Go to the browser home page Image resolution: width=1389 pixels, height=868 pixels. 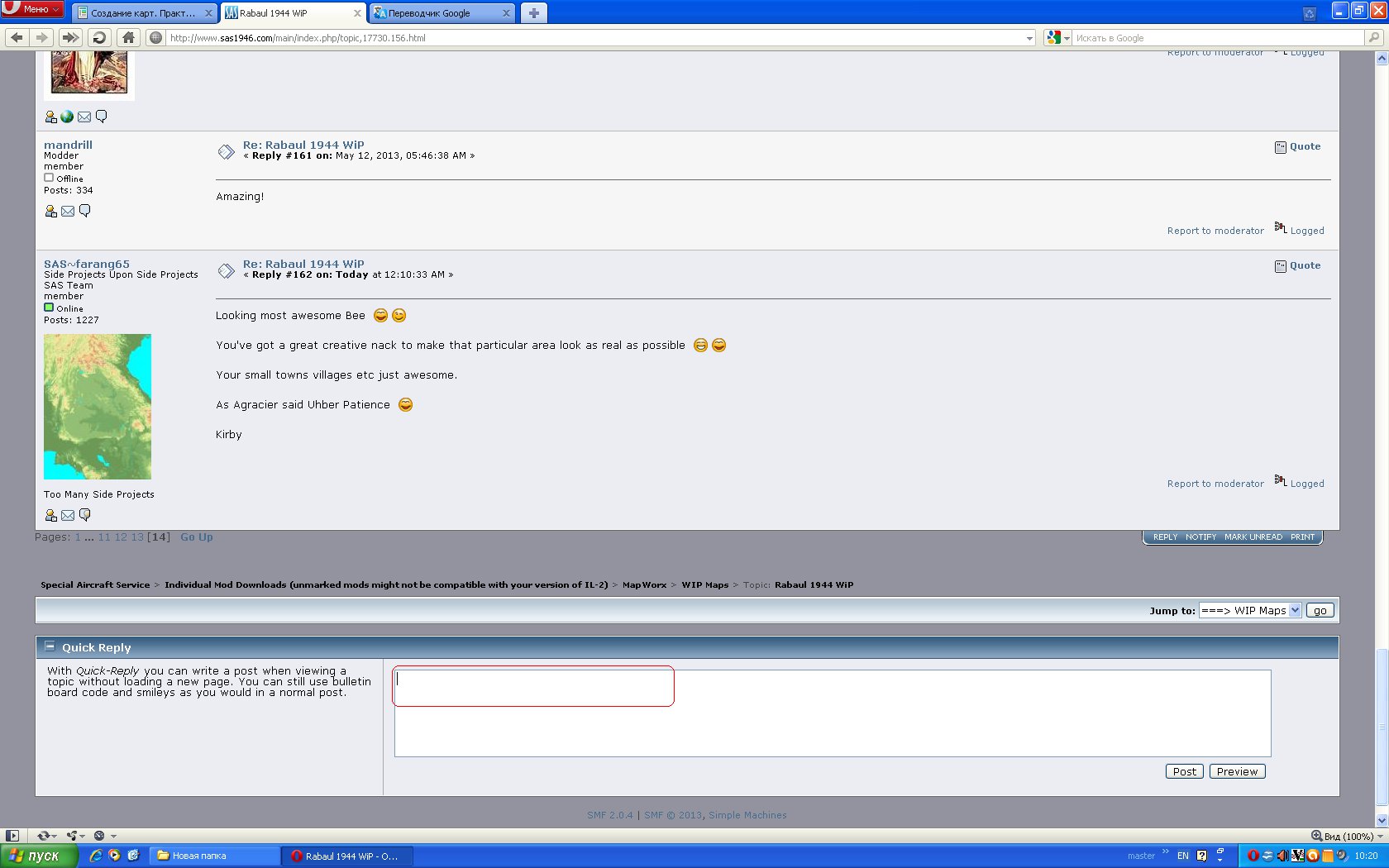128,37
